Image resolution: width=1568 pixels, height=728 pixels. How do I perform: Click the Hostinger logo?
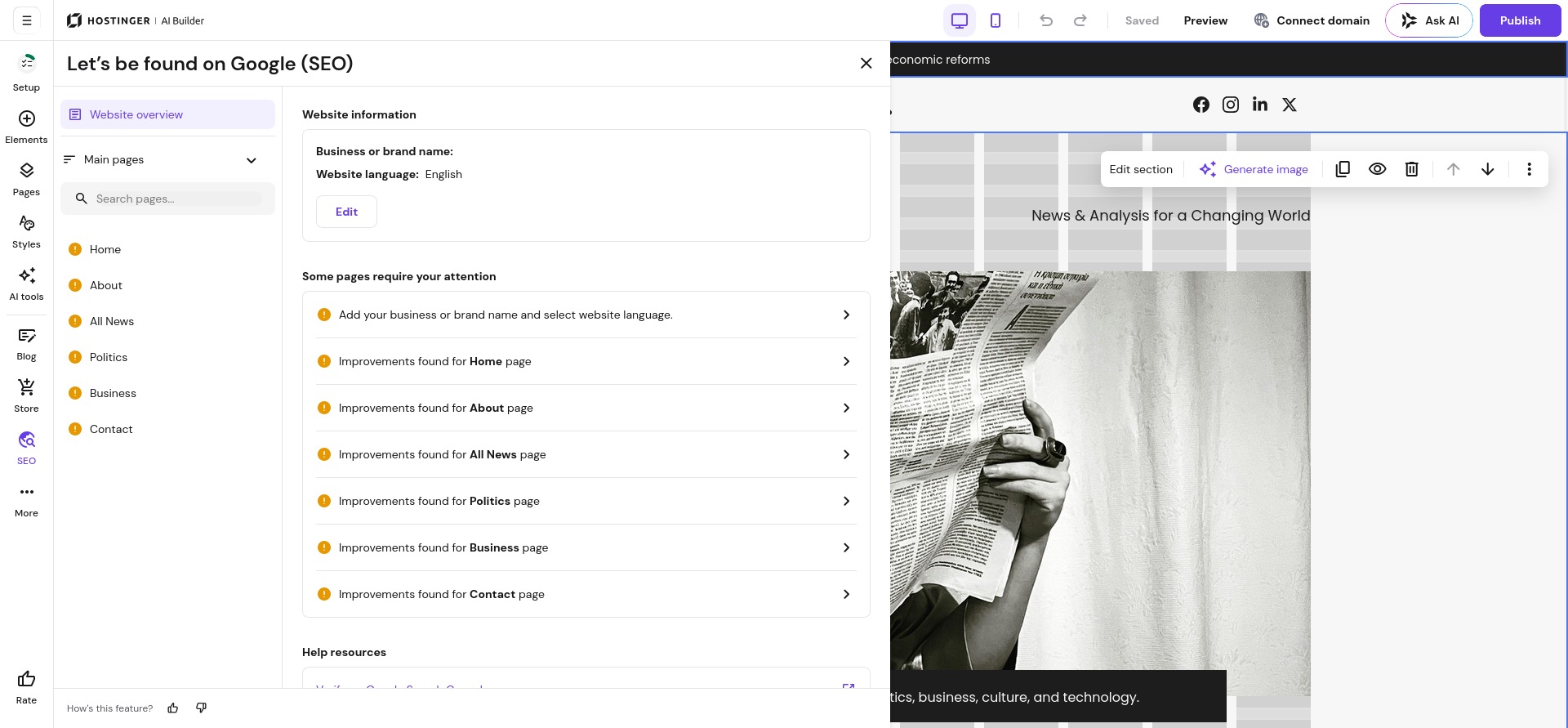tap(136, 20)
